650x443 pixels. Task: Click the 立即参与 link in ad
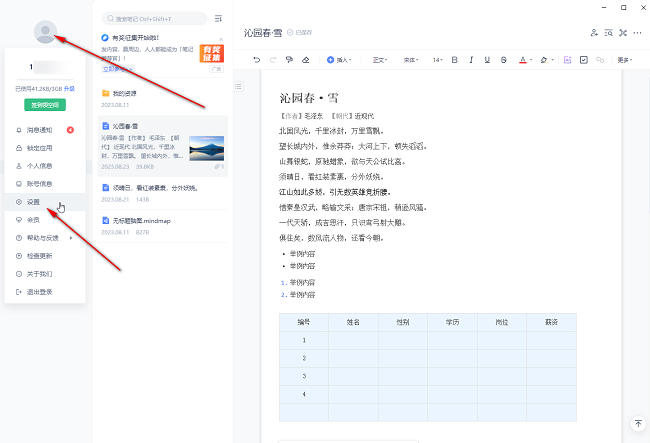pos(116,69)
